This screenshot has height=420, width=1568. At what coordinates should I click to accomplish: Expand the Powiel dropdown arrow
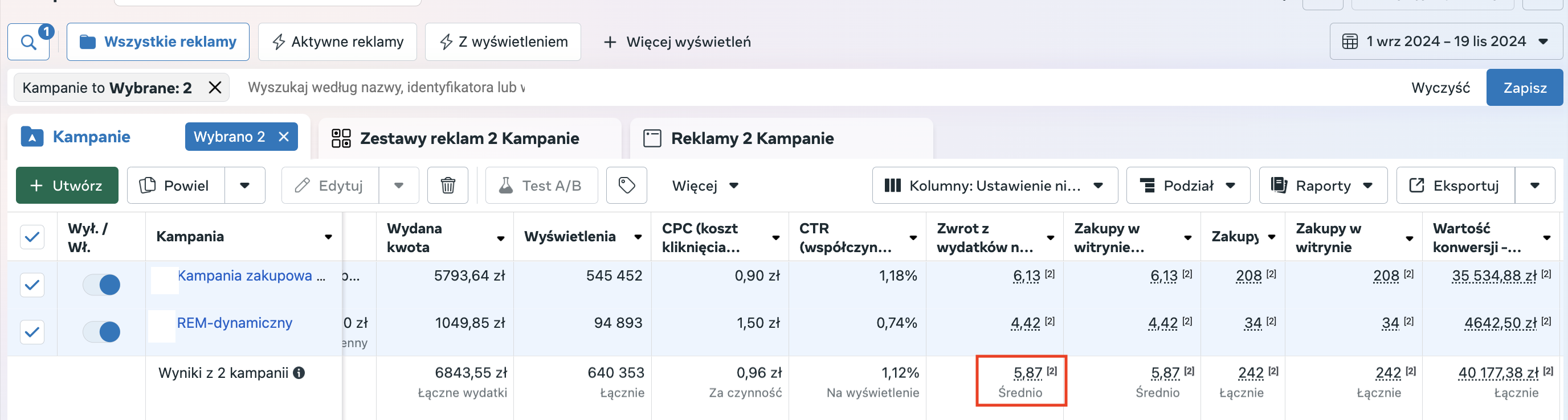pyautogui.click(x=244, y=186)
